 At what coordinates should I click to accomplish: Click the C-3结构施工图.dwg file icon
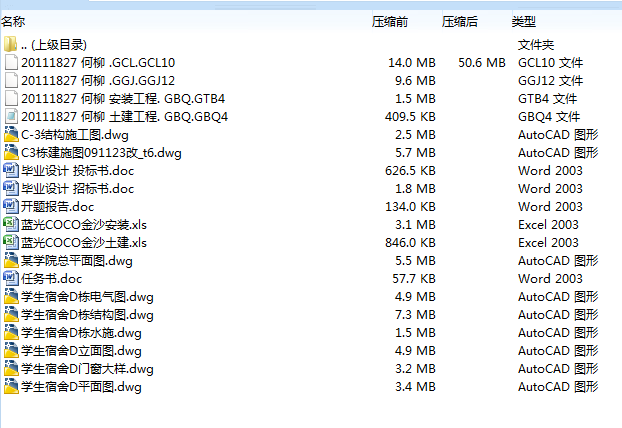pyautogui.click(x=11, y=135)
